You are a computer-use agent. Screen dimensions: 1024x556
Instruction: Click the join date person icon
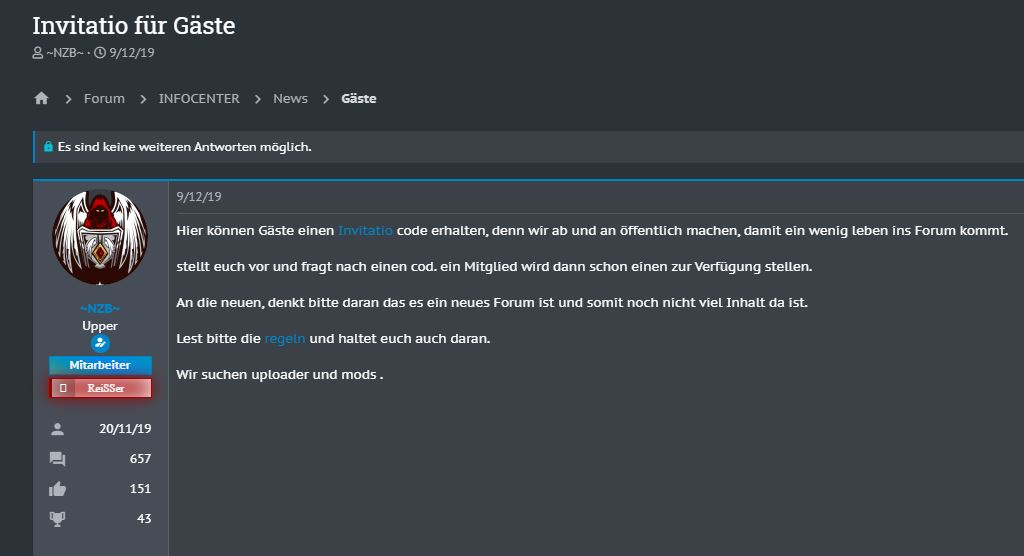(57, 429)
